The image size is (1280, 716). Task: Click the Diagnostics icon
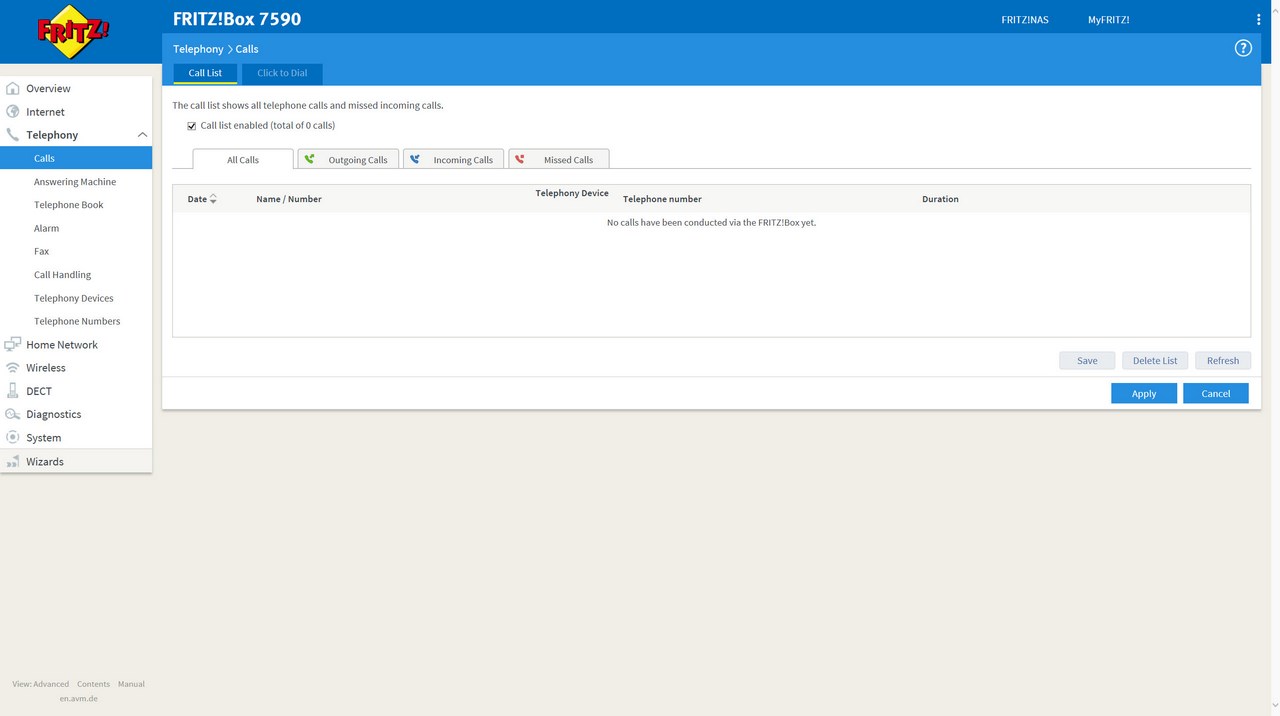pos(13,414)
